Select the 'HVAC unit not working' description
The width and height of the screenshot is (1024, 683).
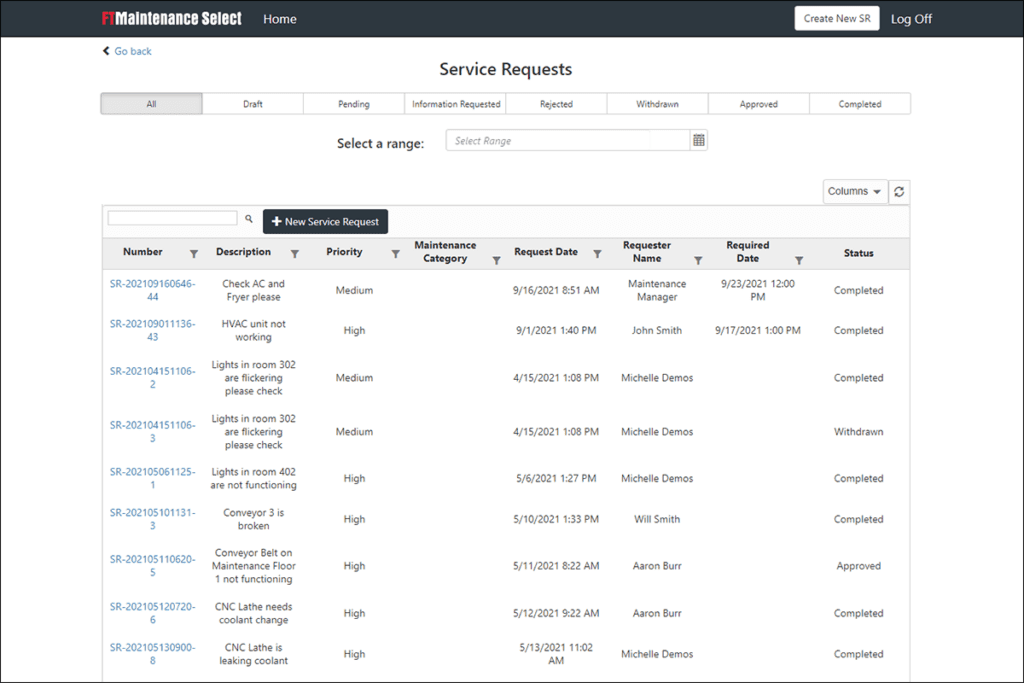pyautogui.click(x=253, y=330)
